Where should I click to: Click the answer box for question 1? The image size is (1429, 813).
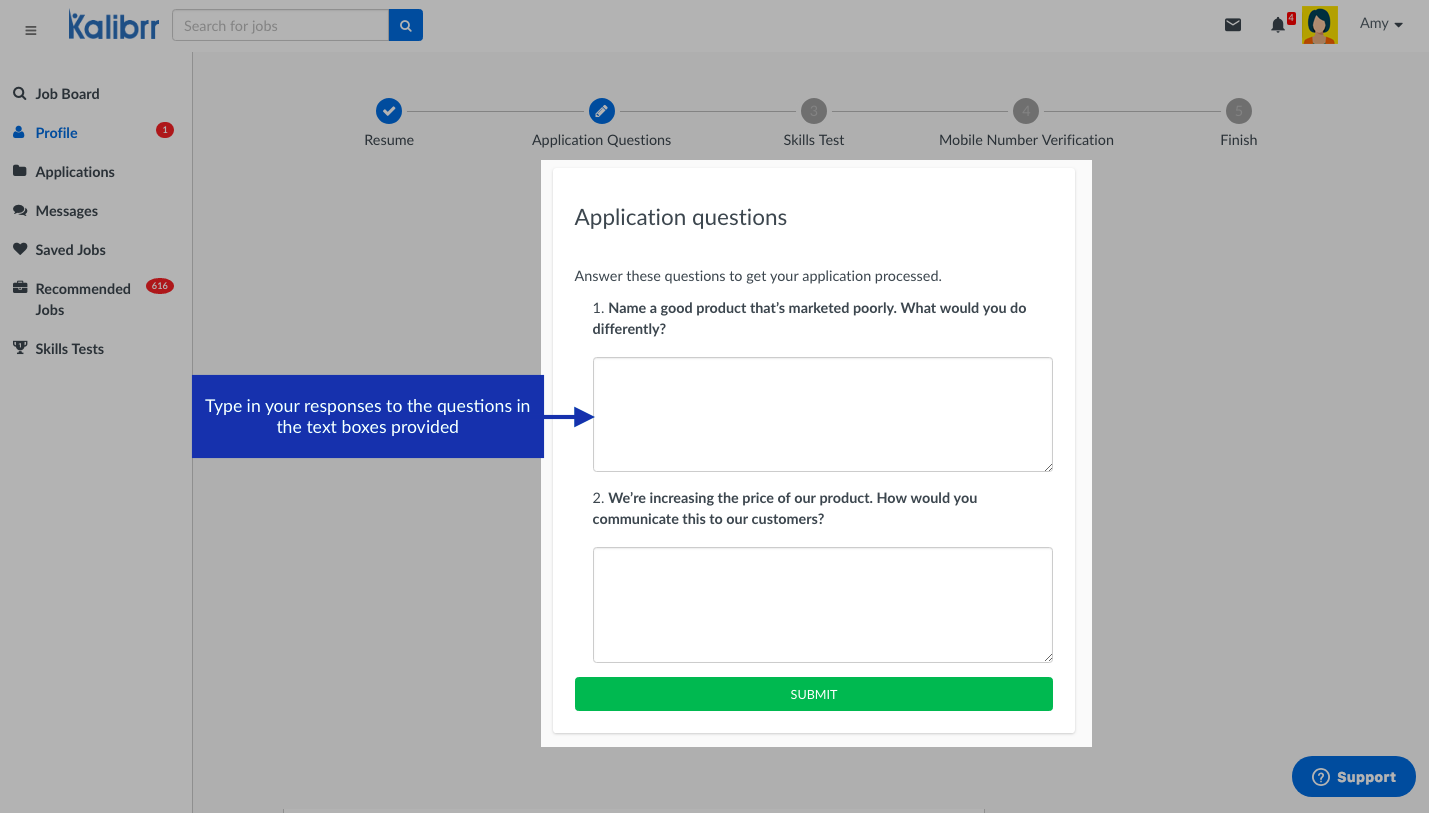822,414
